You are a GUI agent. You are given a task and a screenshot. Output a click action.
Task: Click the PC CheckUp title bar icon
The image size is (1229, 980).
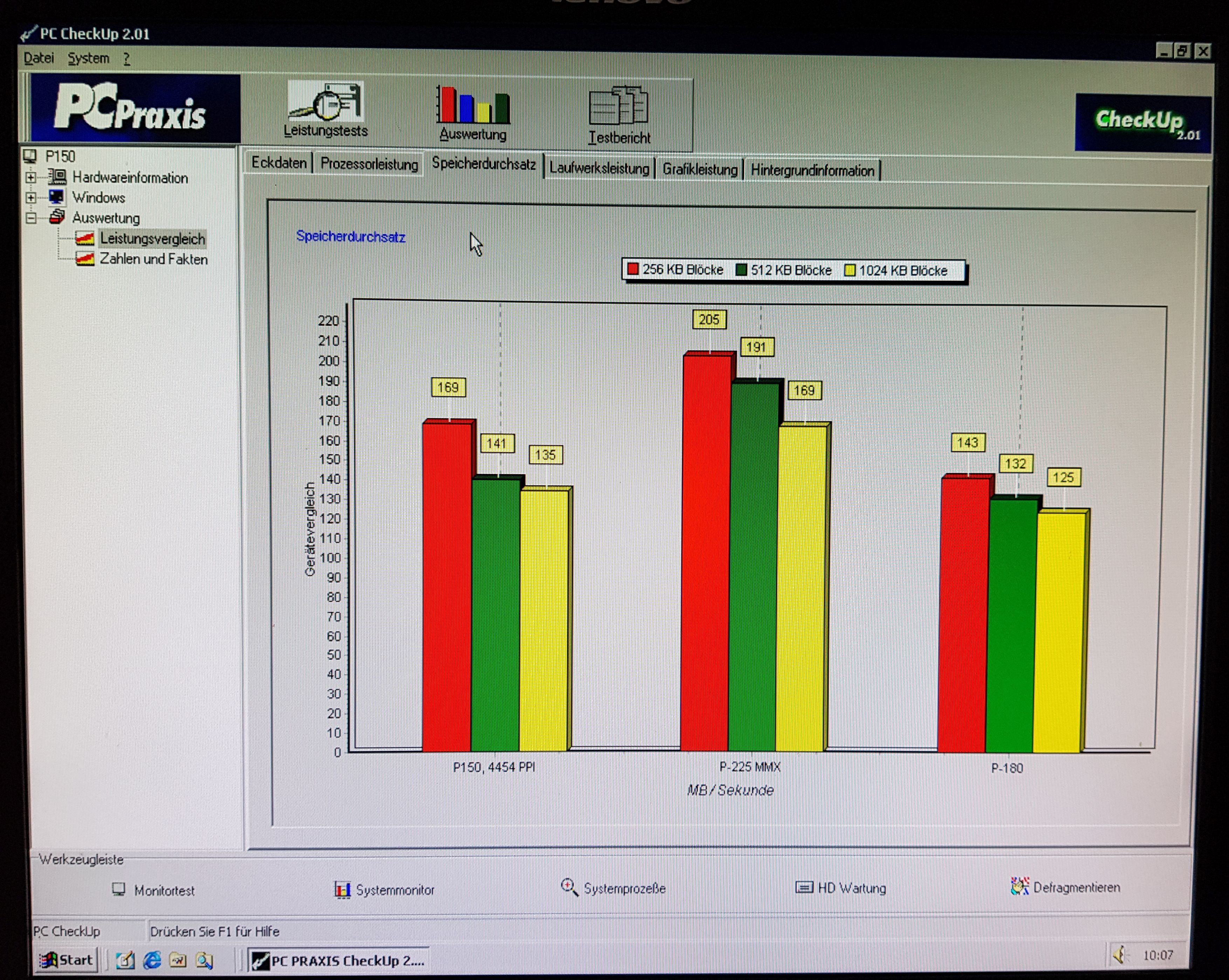[x=28, y=34]
